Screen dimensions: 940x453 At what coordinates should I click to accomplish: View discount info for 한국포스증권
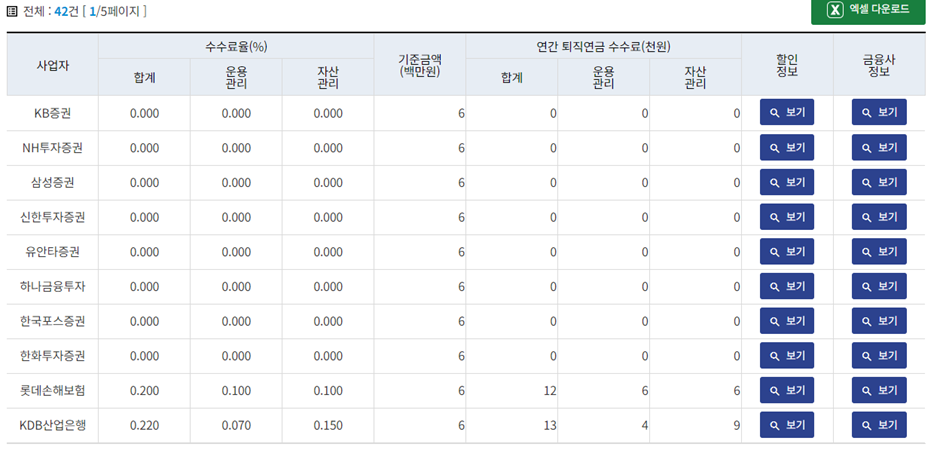787,321
